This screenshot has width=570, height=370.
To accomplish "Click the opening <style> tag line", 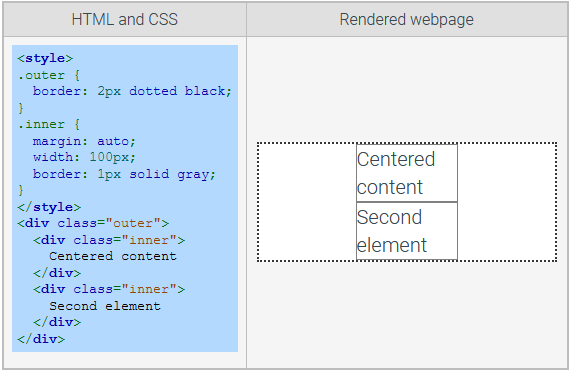I will (x=45, y=58).
